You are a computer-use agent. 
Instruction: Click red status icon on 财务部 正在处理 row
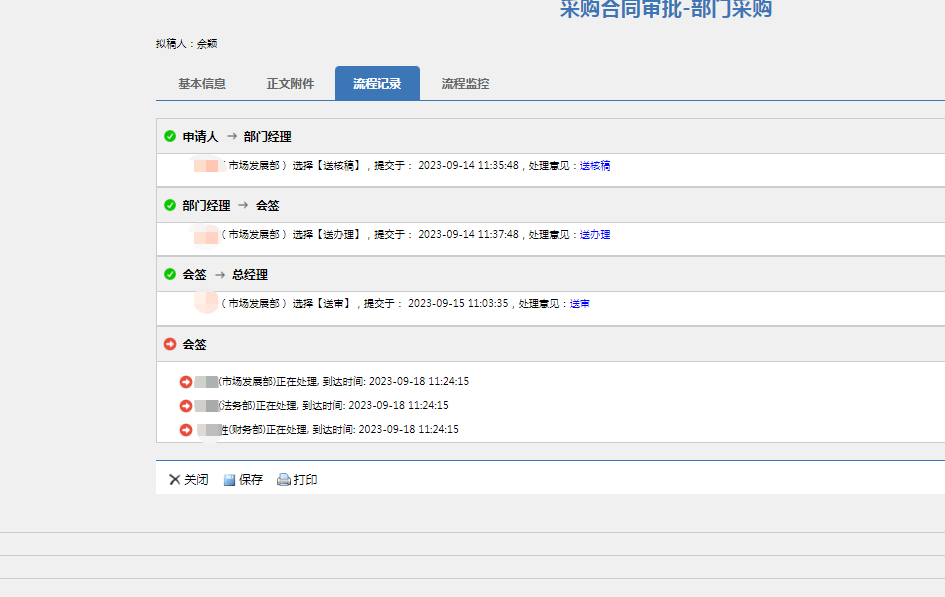click(186, 430)
